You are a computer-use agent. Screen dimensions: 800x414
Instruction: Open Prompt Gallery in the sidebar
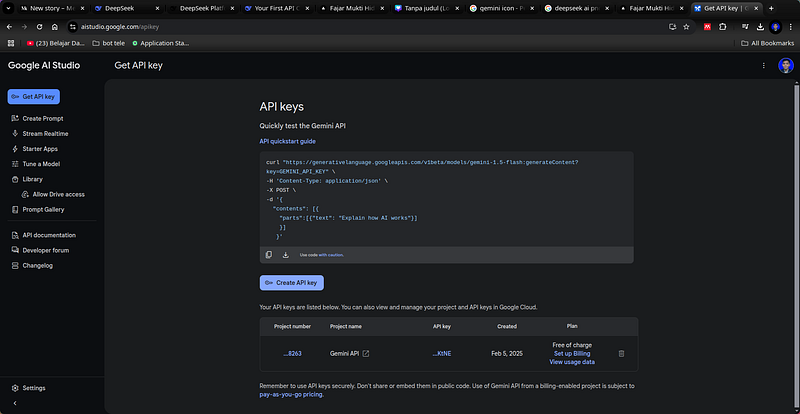coord(37,209)
